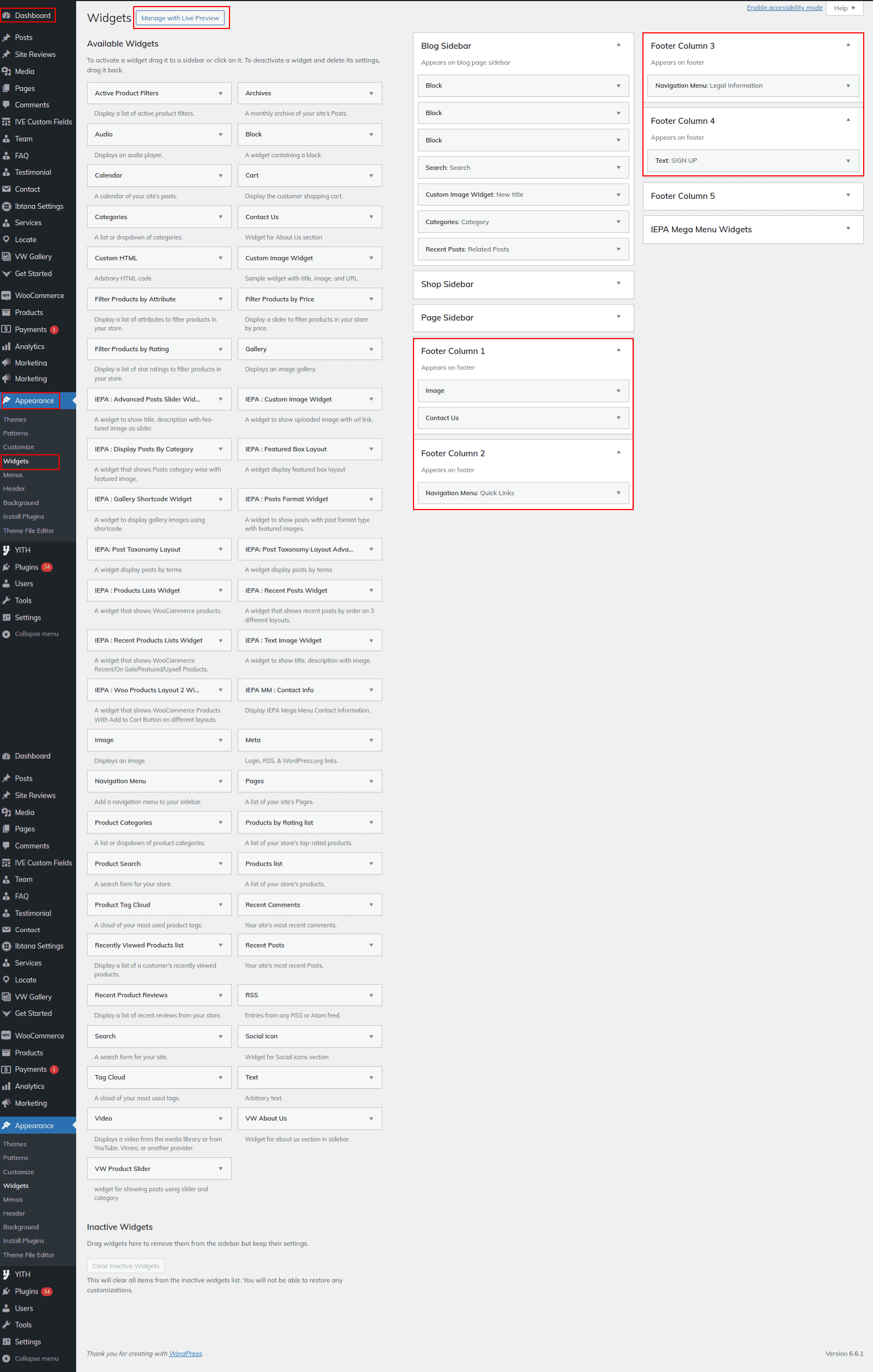Click the WooCommerce icon in the upper sidebar menu
The image size is (873, 1372).
tap(6, 295)
